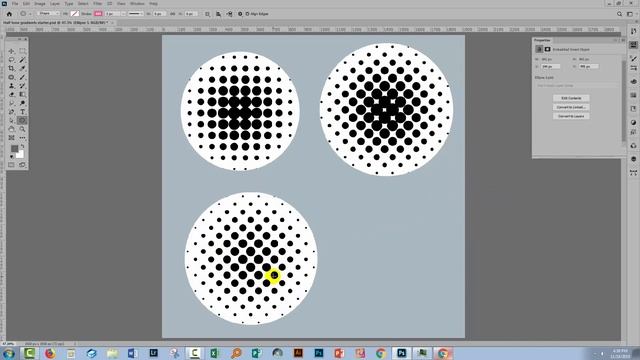Open Word from the taskbar
This screenshot has width=640, height=360.
(132, 353)
